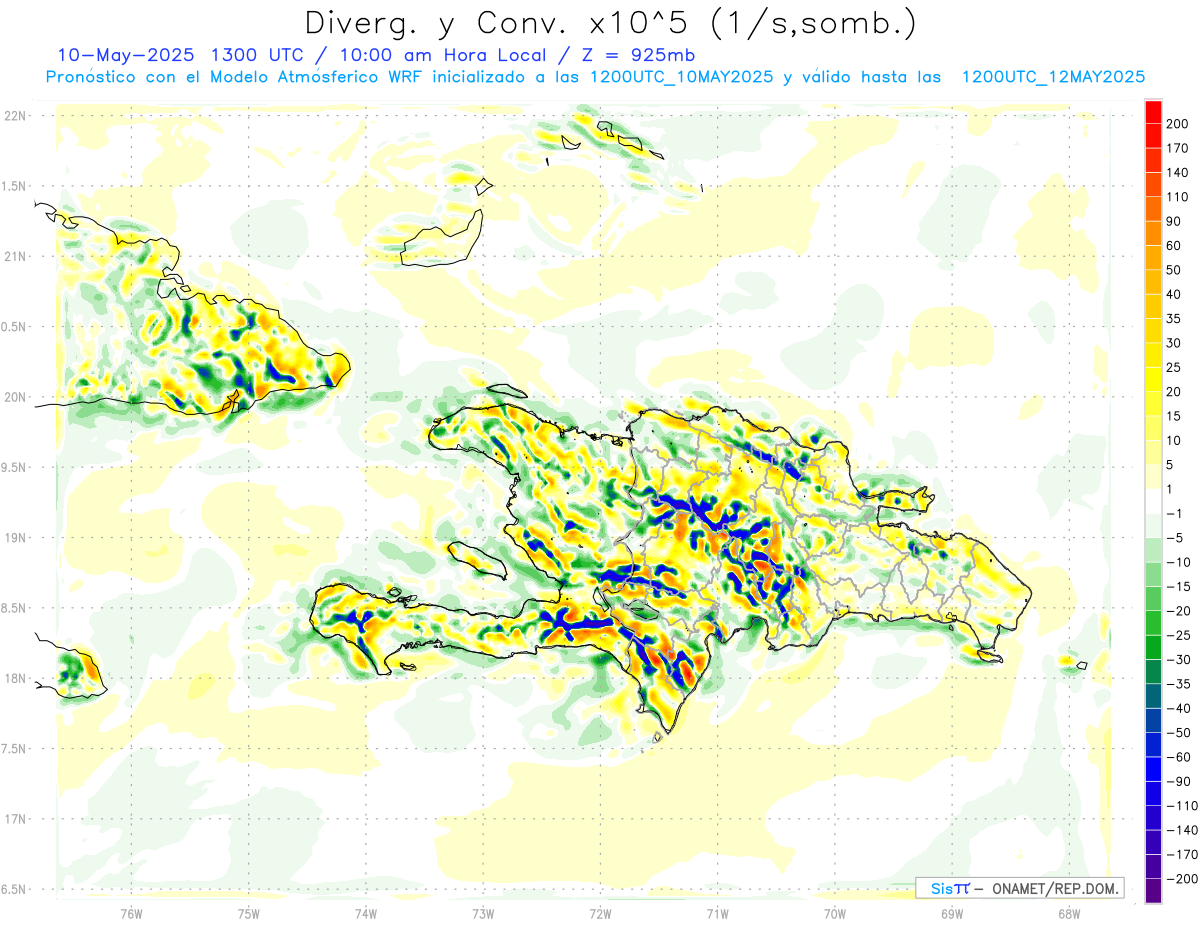
Task: Click the '140' value on the color scale
Action: 1177,173
